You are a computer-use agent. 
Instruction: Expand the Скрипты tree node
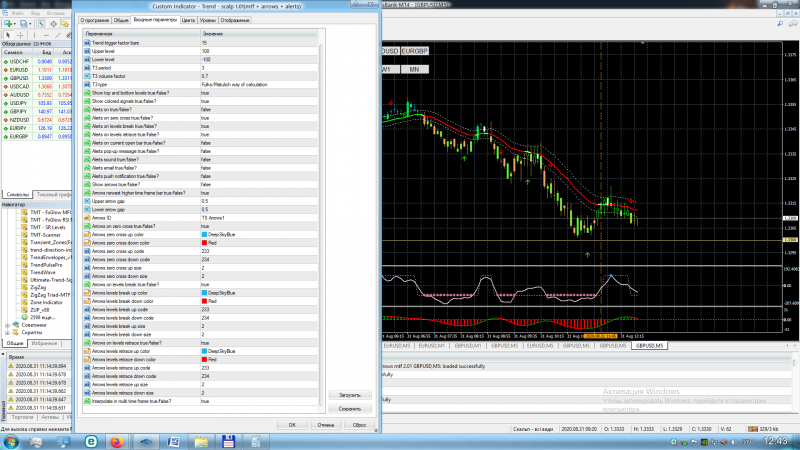pyautogui.click(x=8, y=332)
